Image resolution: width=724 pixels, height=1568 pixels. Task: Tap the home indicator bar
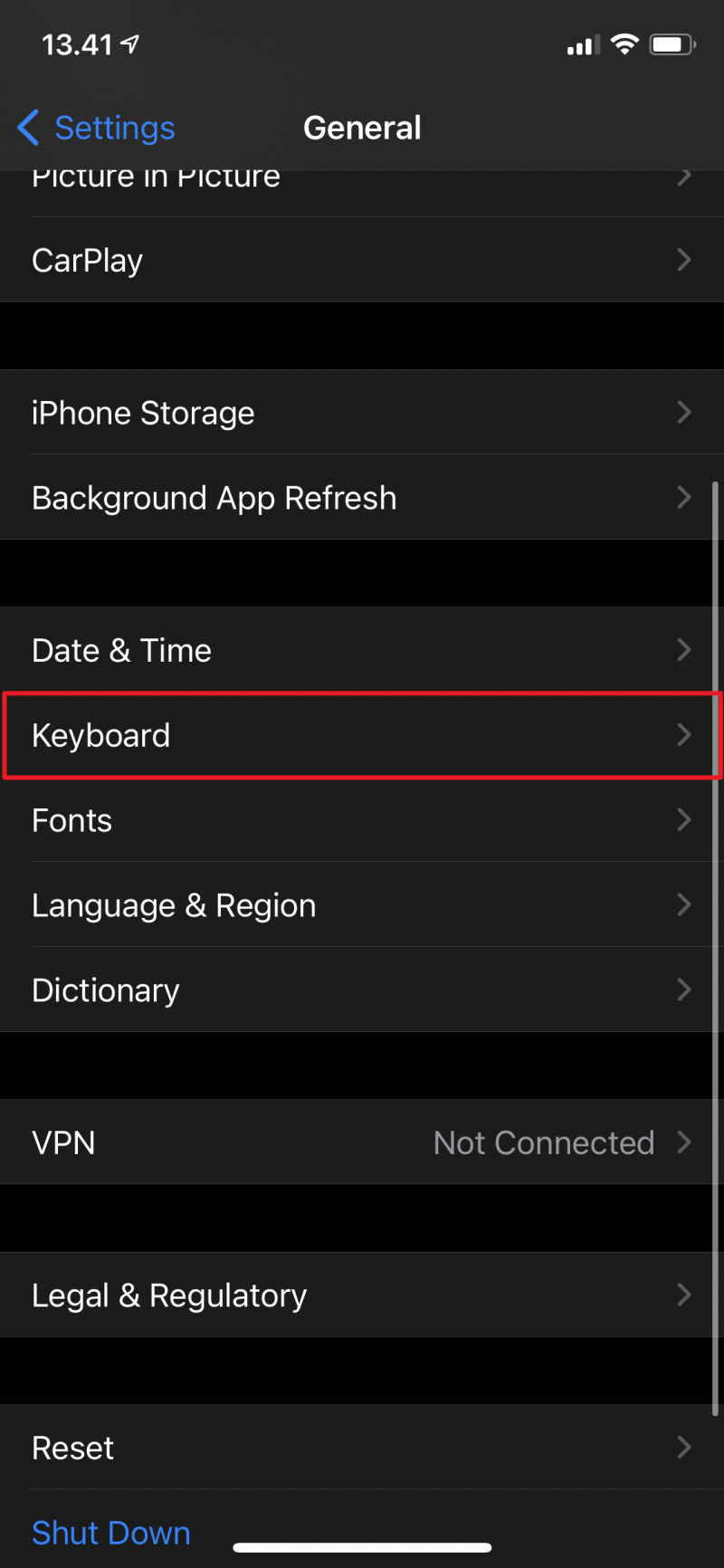tap(362, 1547)
